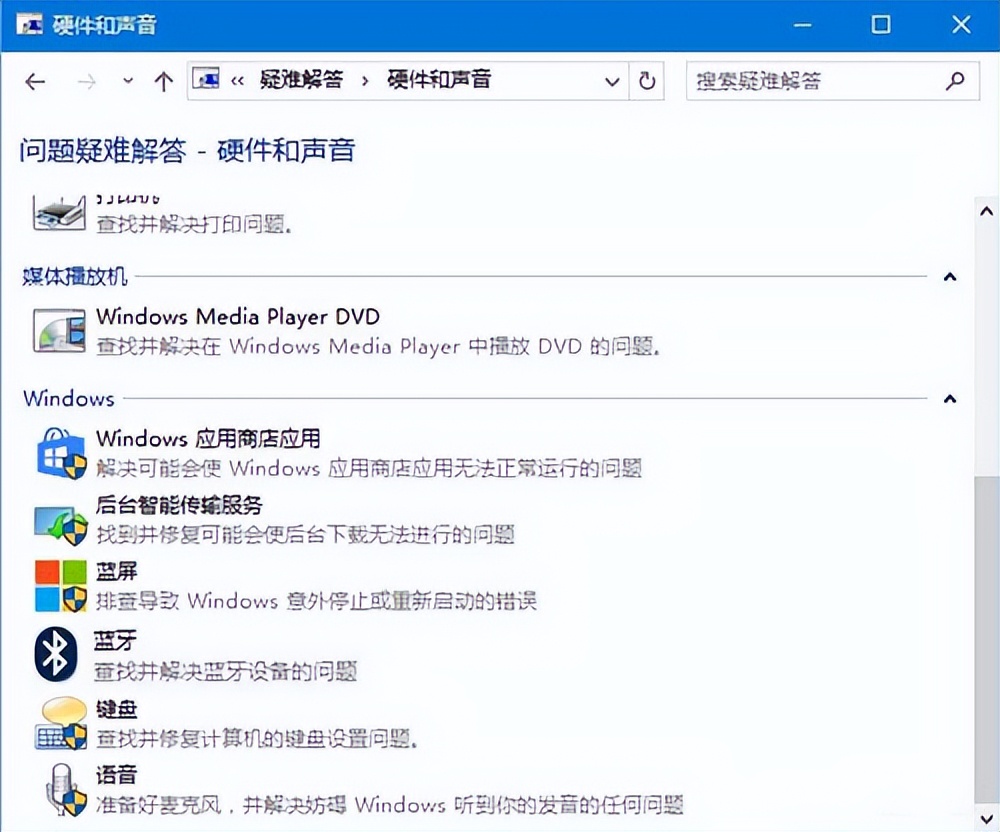Open the chevron menu after 疑难解答

tap(365, 81)
